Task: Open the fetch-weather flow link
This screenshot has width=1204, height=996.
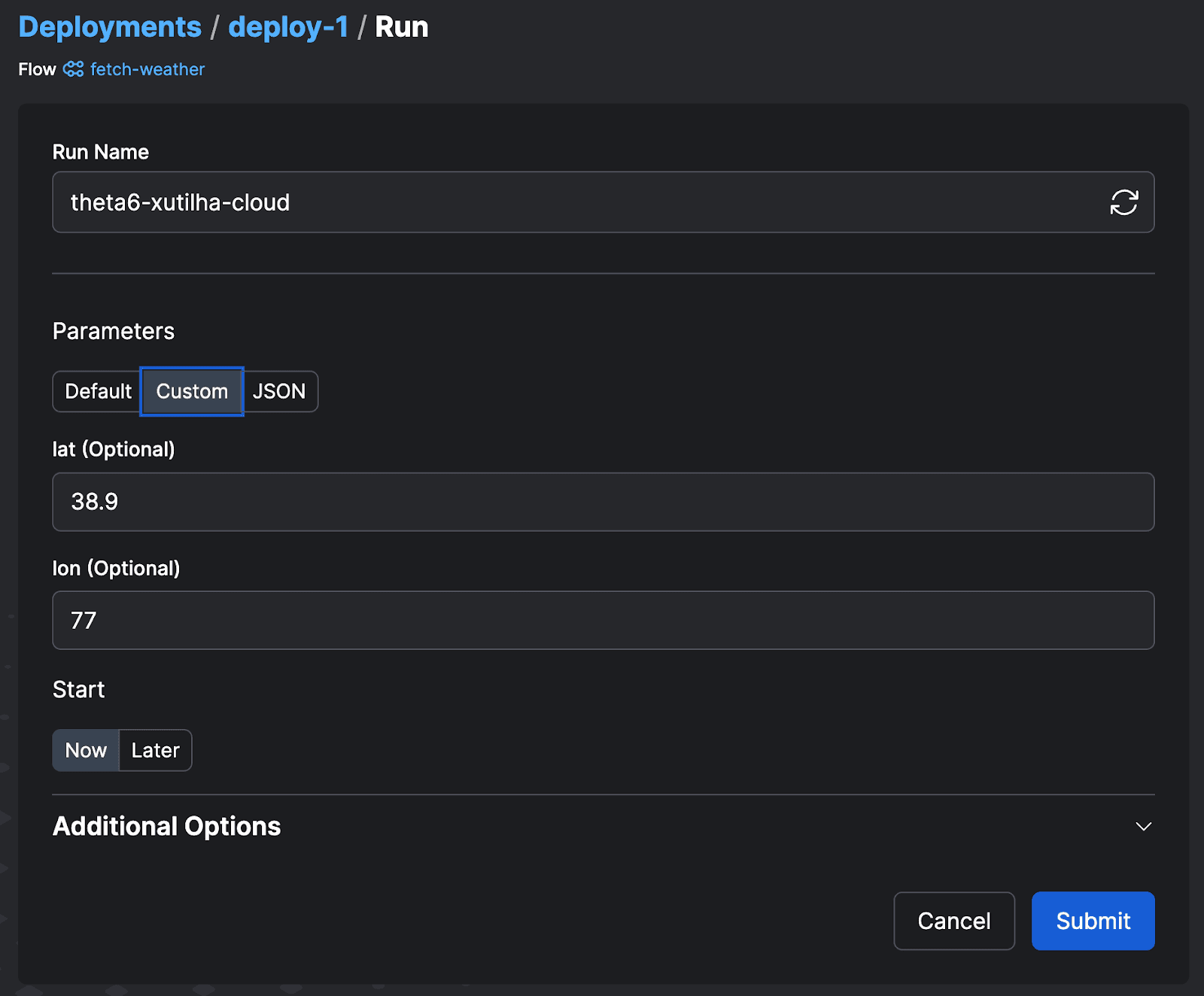Action: (x=147, y=69)
